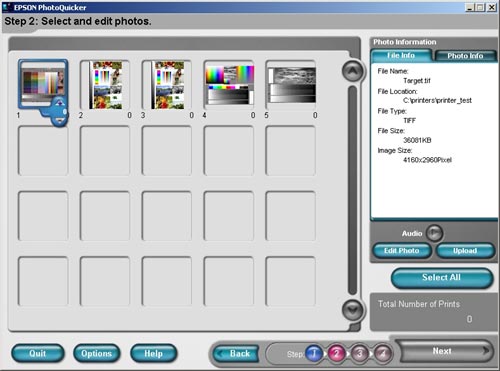500x371 pixels.
Task: Open the Options dialog
Action: [x=97, y=353]
